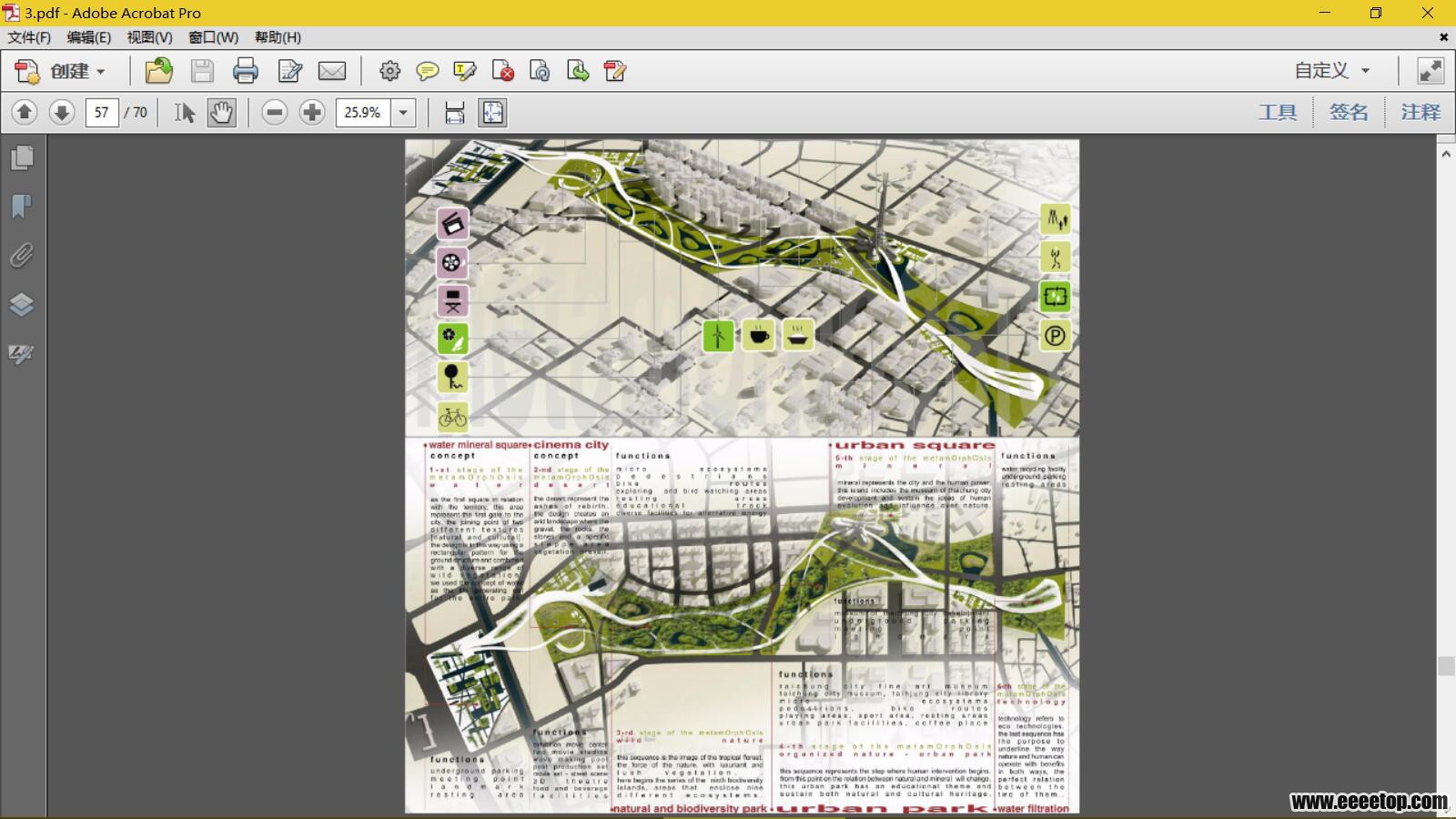Open the 视图(V) menu
The image size is (1456, 819).
149,37
